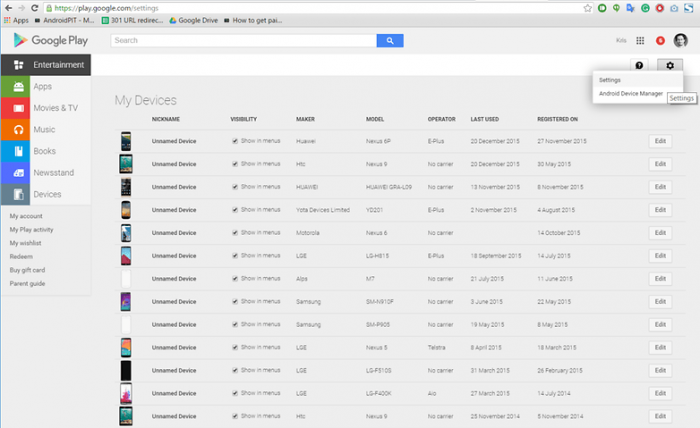Open My account link
This screenshot has width=700, height=428.
click(26, 216)
